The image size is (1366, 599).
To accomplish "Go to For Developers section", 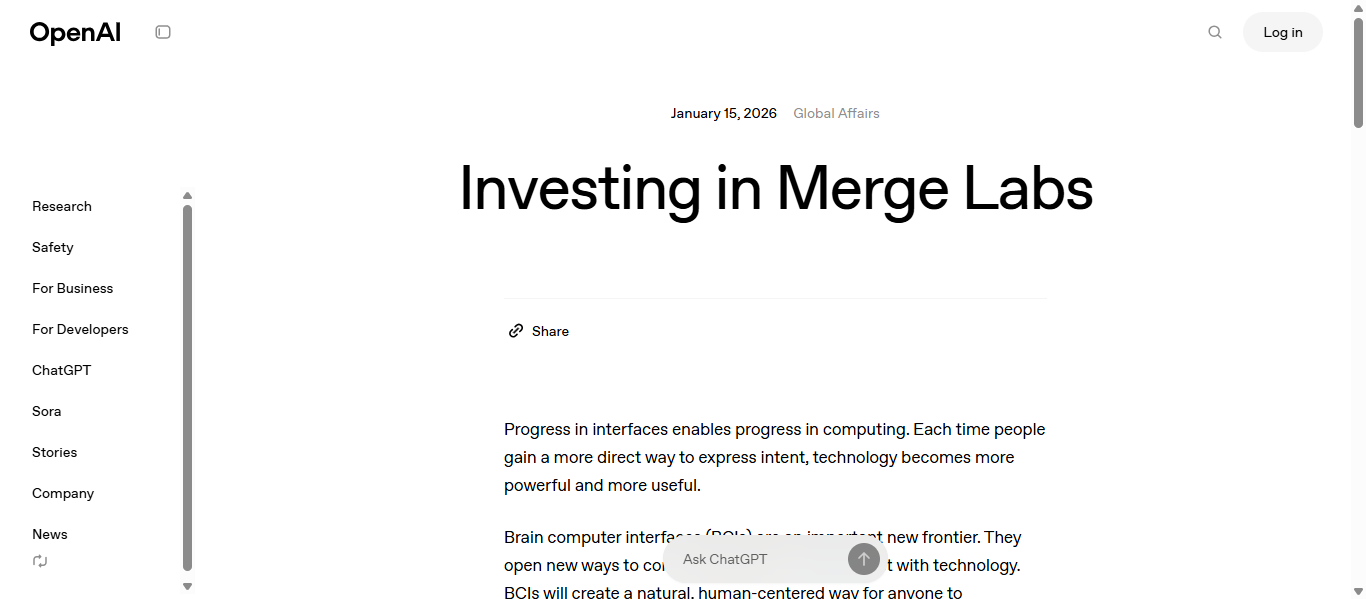I will (x=80, y=329).
